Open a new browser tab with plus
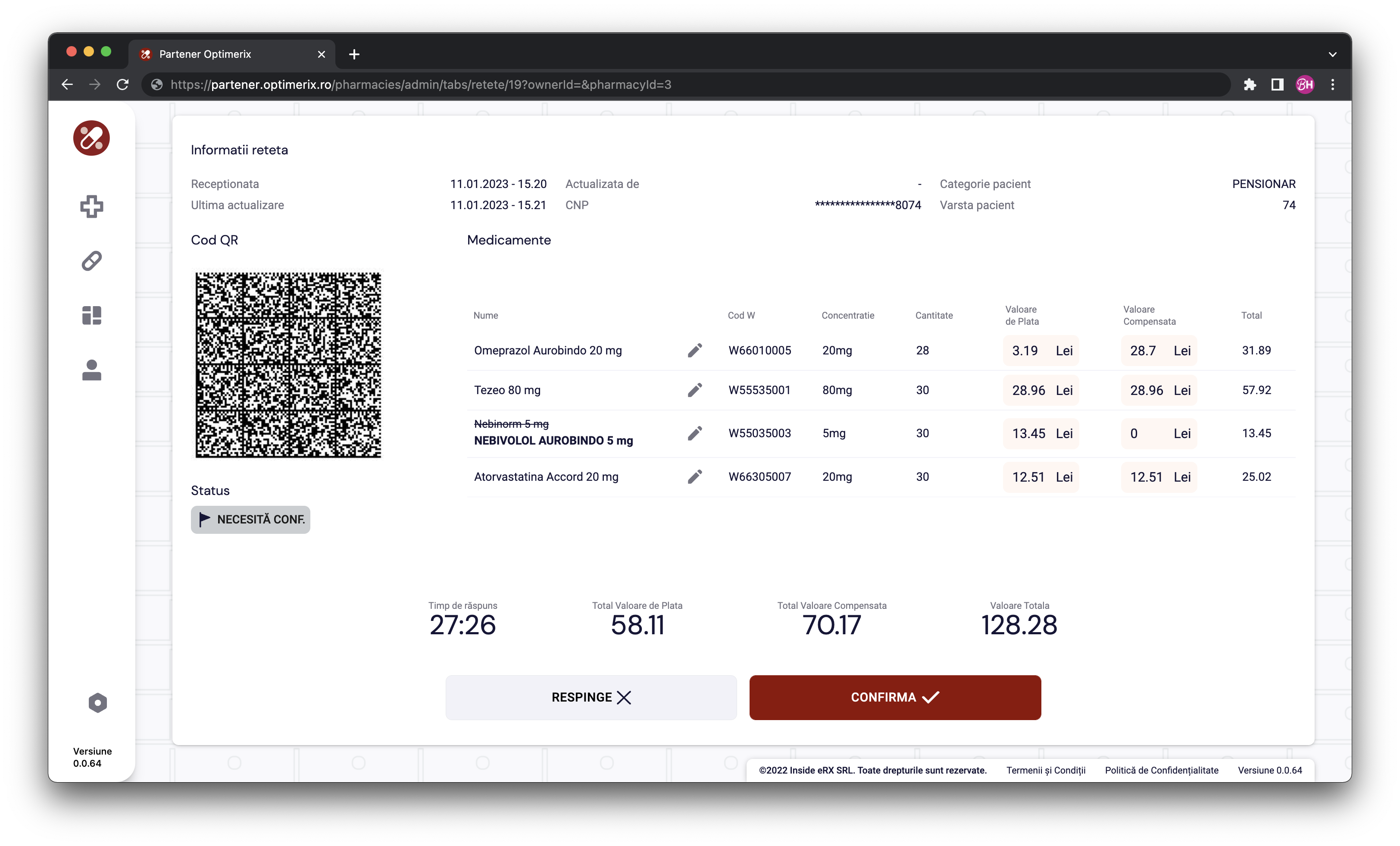Image resolution: width=1400 pixels, height=846 pixels. [354, 54]
